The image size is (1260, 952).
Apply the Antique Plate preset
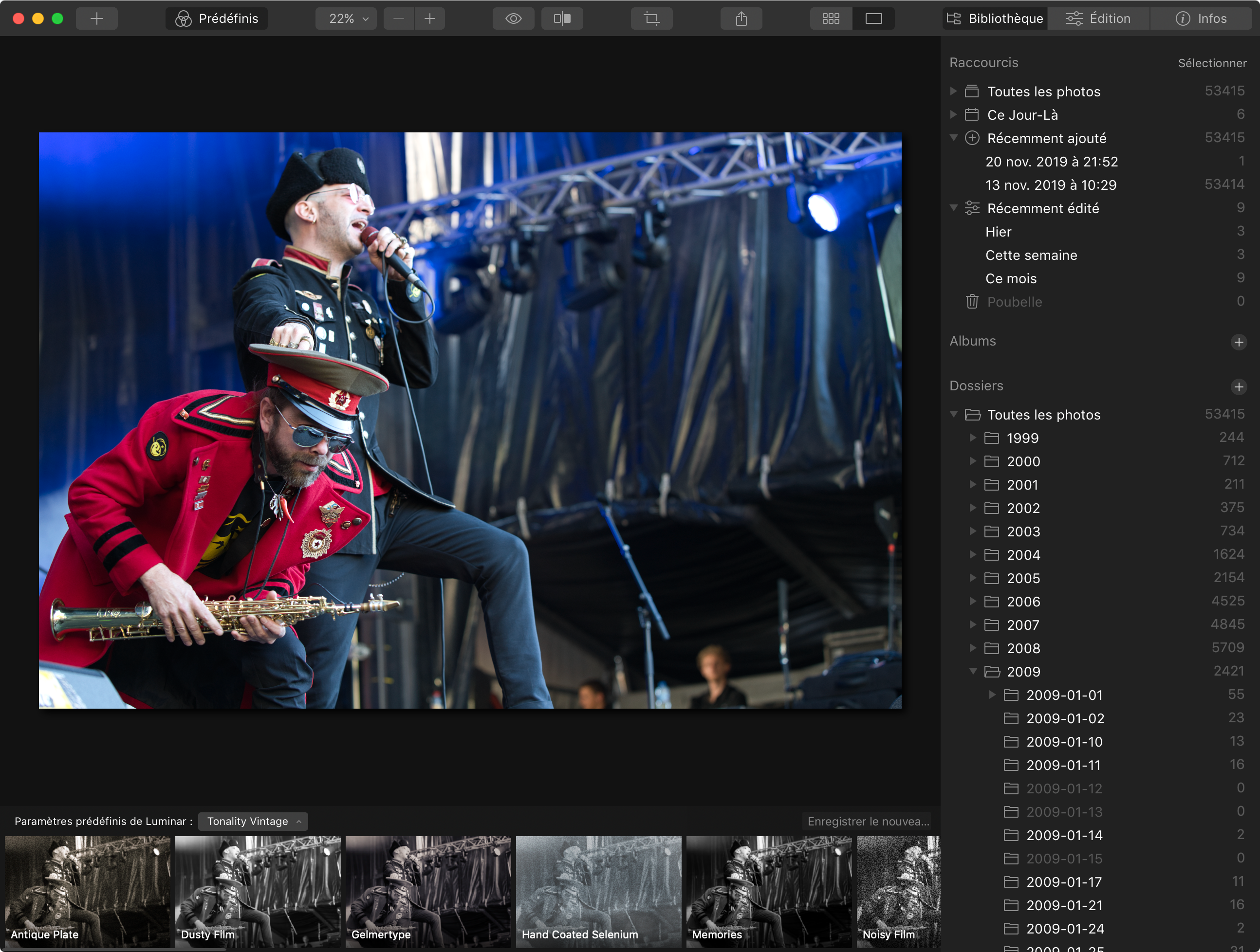pyautogui.click(x=87, y=891)
